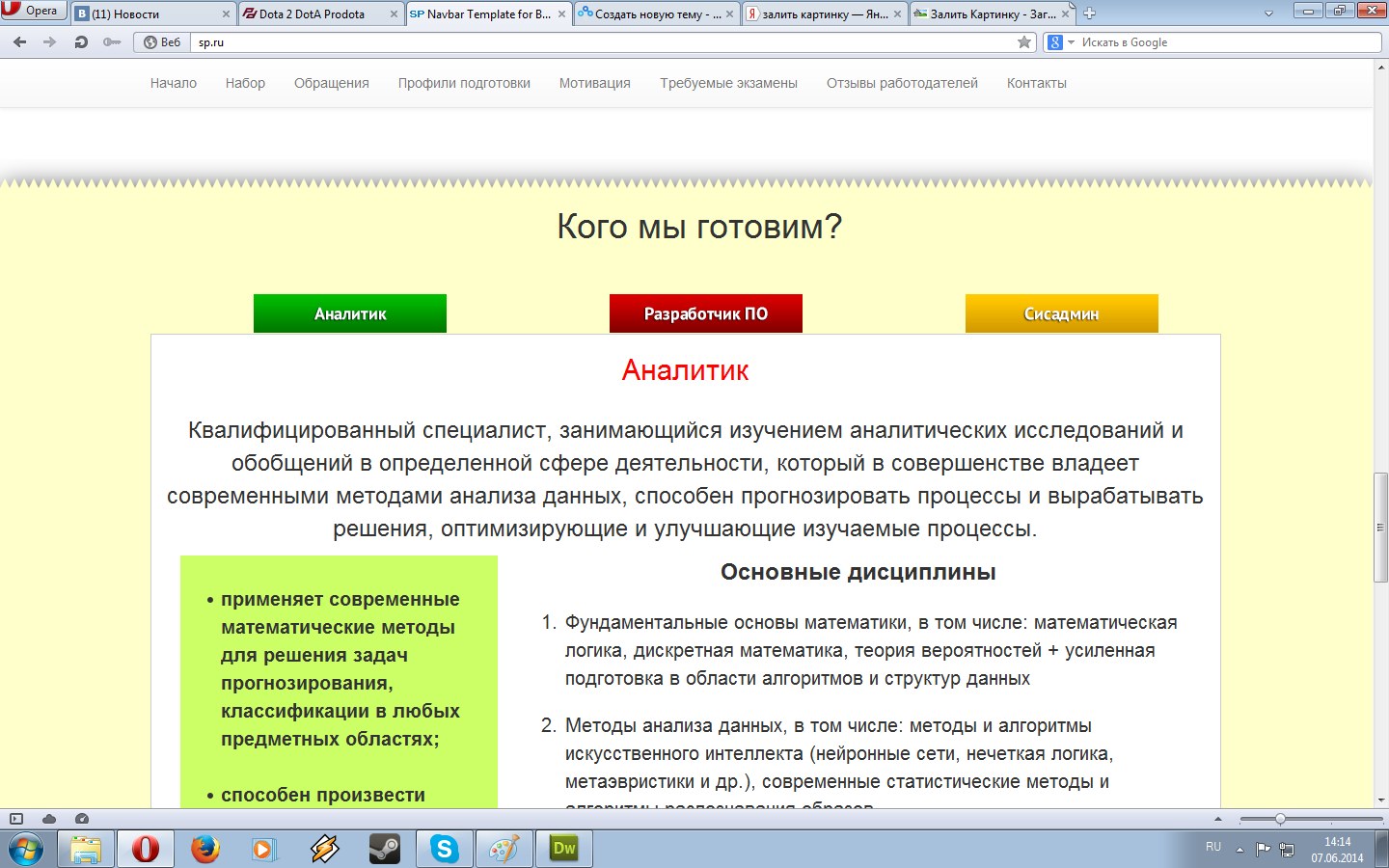Adjust the page zoom slider handle
This screenshot has height=868, width=1389.
coord(1280,819)
